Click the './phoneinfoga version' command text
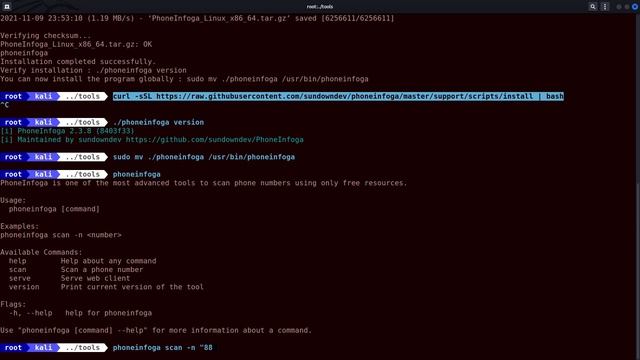 [x=158, y=122]
